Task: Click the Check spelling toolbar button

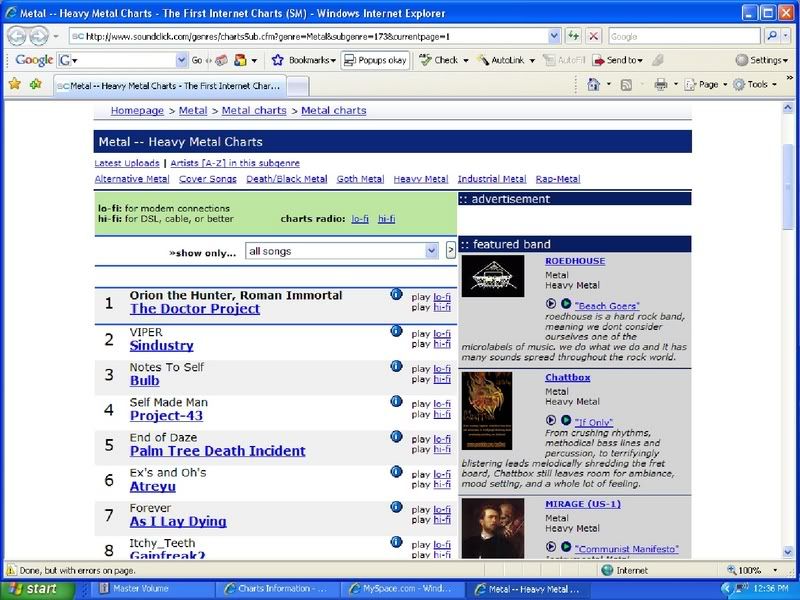Action: click(443, 60)
